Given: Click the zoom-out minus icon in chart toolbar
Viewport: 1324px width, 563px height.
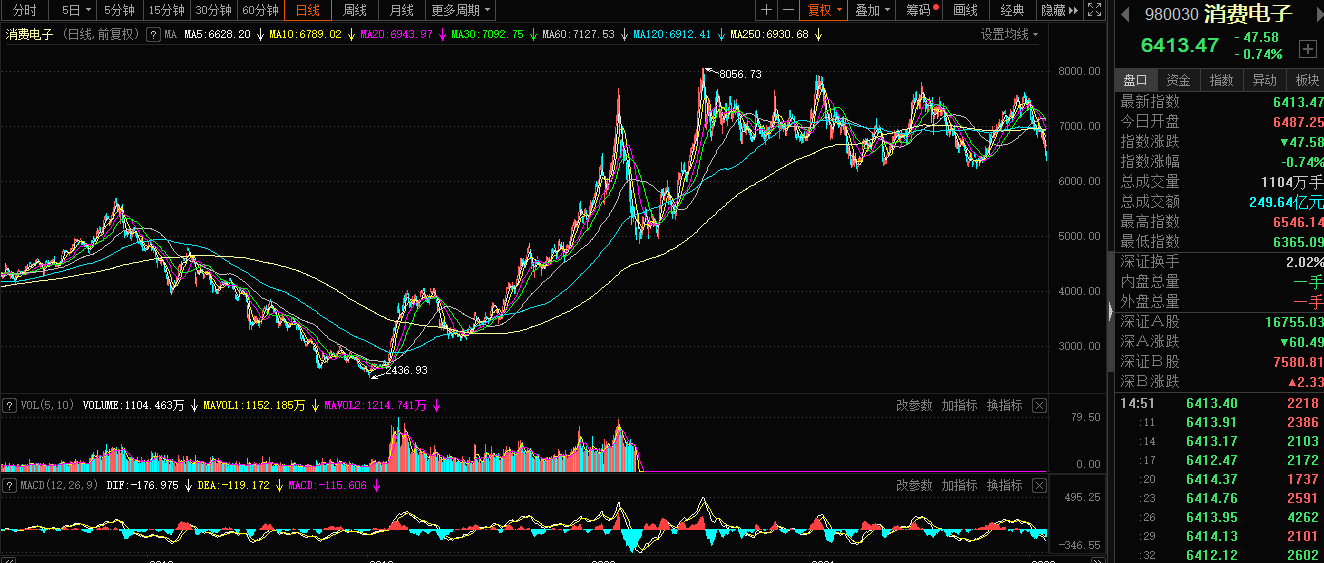Looking at the screenshot, I should pos(789,10).
